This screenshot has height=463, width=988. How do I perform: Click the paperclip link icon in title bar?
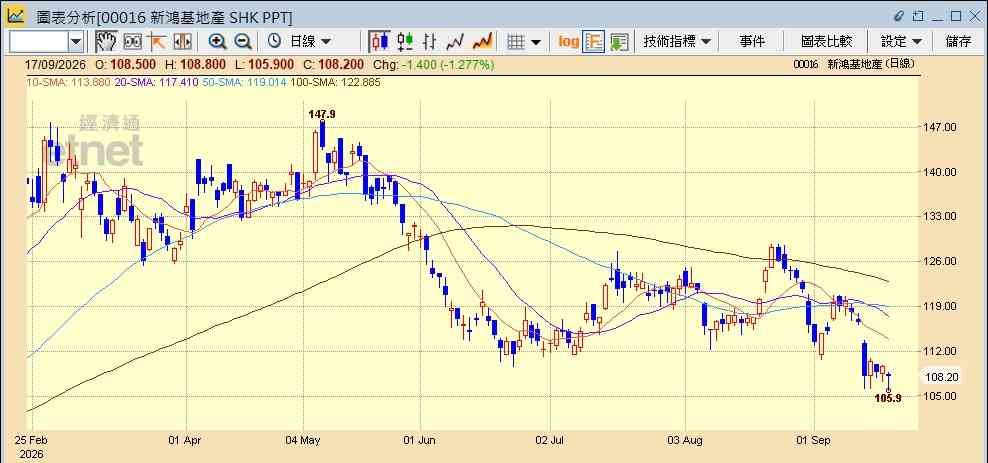[x=899, y=16]
